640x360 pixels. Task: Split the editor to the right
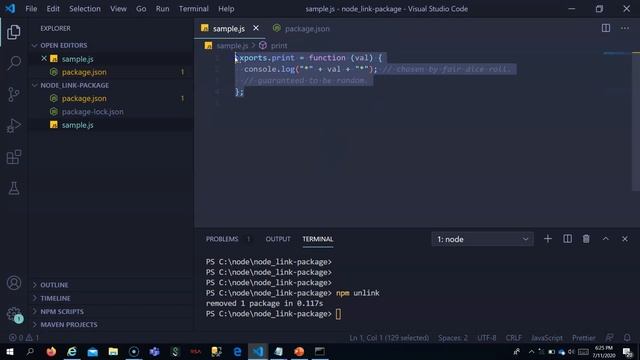click(x=606, y=28)
